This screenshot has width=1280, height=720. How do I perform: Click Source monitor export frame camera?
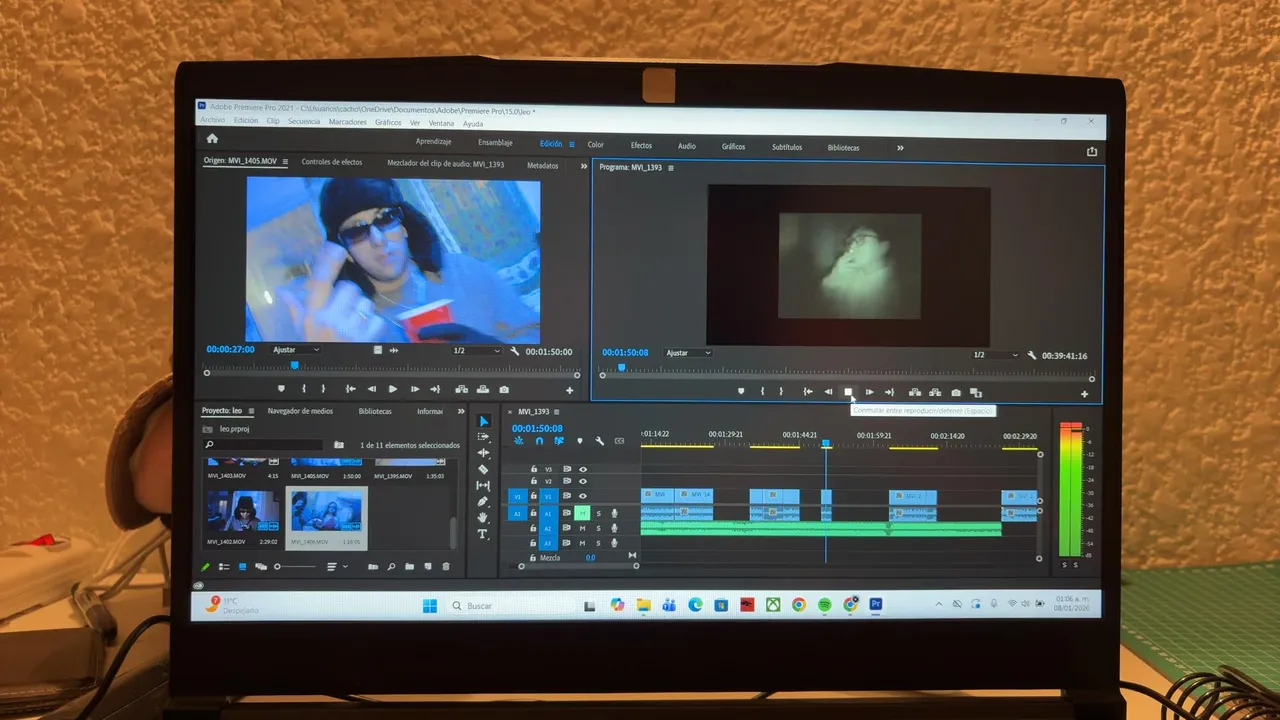[504, 389]
